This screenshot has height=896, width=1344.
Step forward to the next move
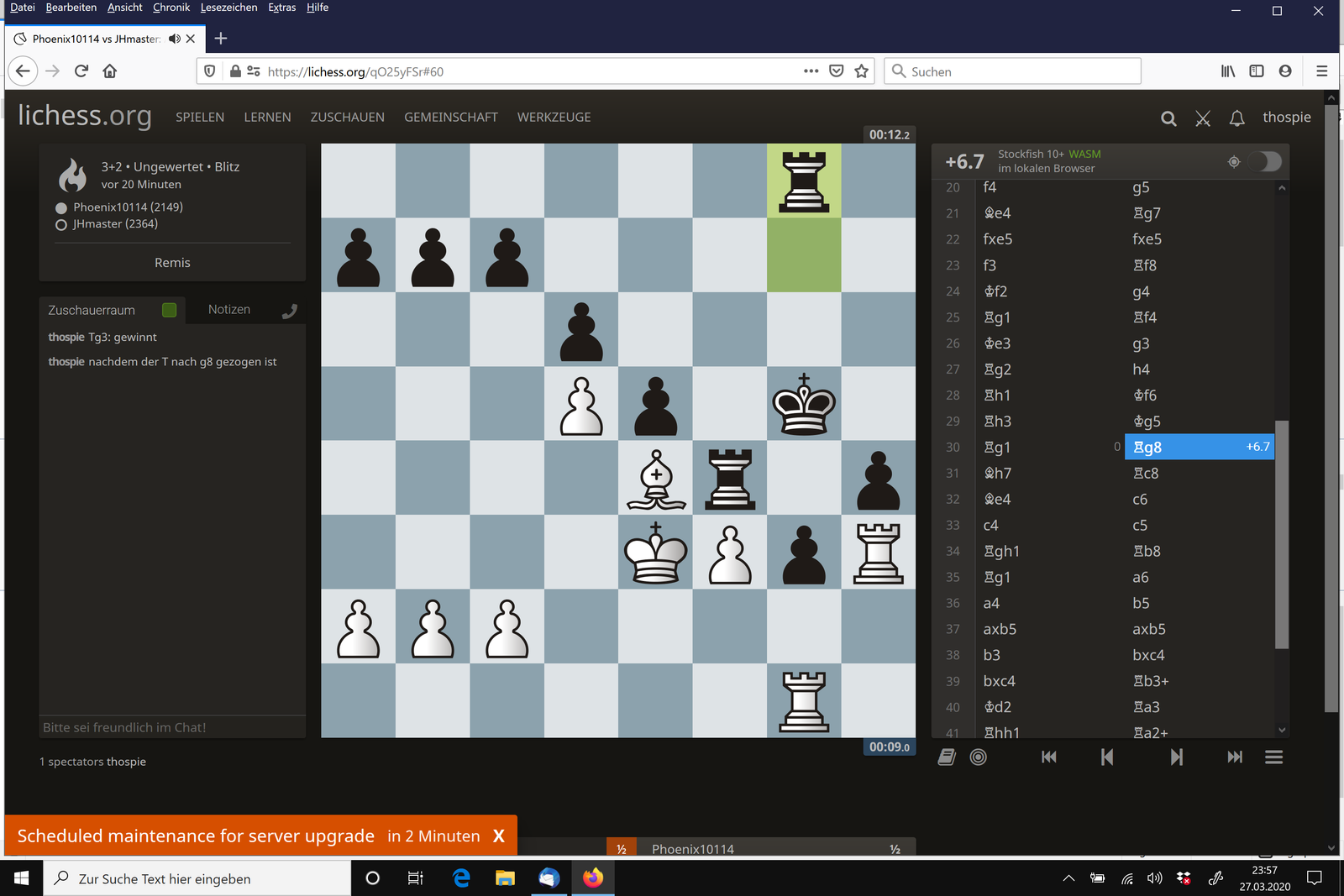1176,757
